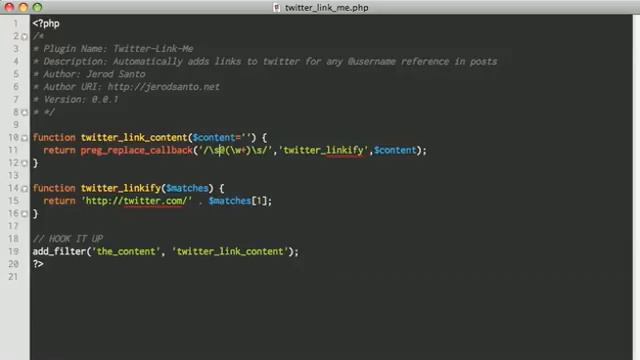This screenshot has height=360, width=640.
Task: Click the document icon next to twitter_link_me.php title
Action: [276, 7]
